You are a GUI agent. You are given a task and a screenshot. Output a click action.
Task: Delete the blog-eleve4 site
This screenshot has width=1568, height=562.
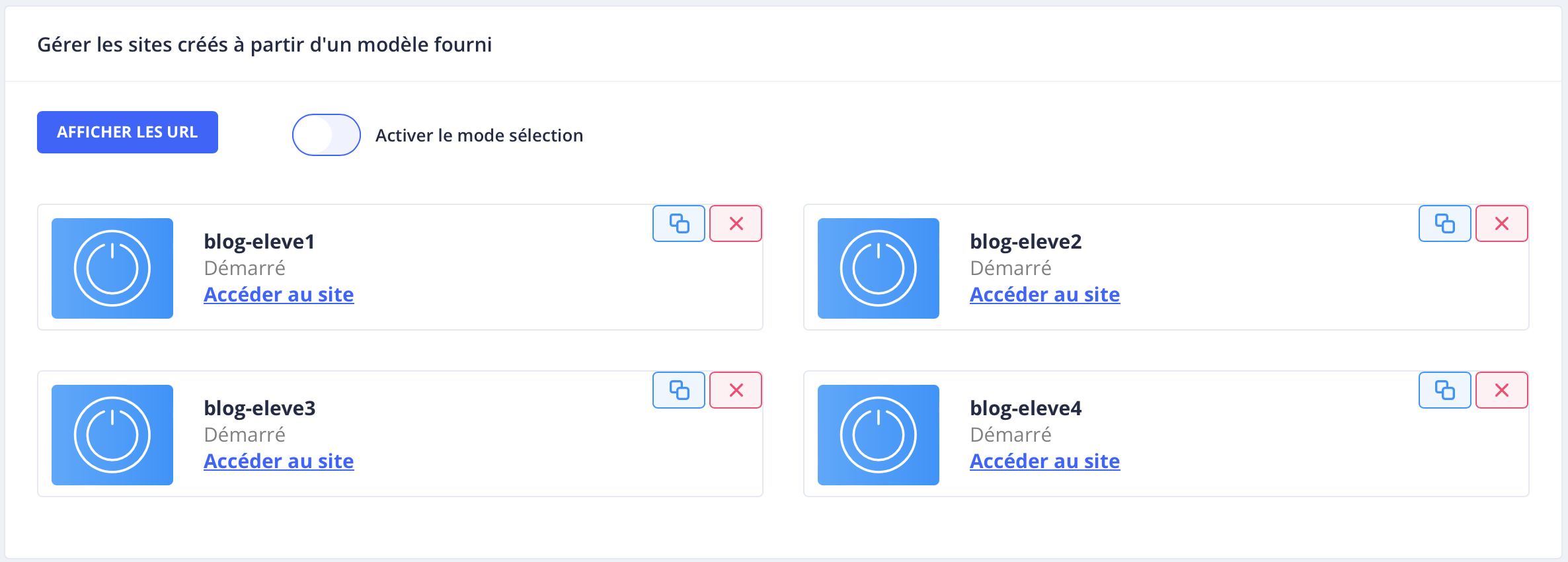click(1501, 390)
